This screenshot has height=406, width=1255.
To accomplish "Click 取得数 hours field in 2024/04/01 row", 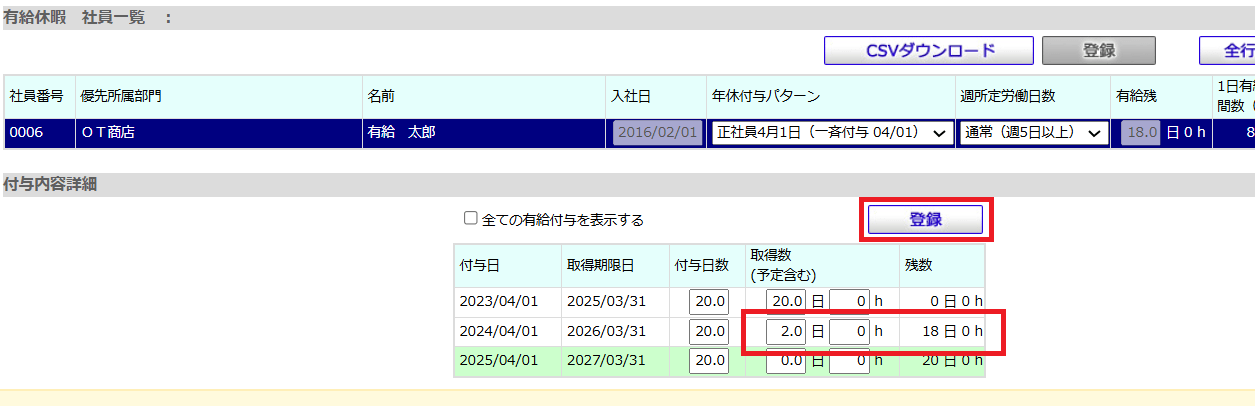I will point(849,331).
